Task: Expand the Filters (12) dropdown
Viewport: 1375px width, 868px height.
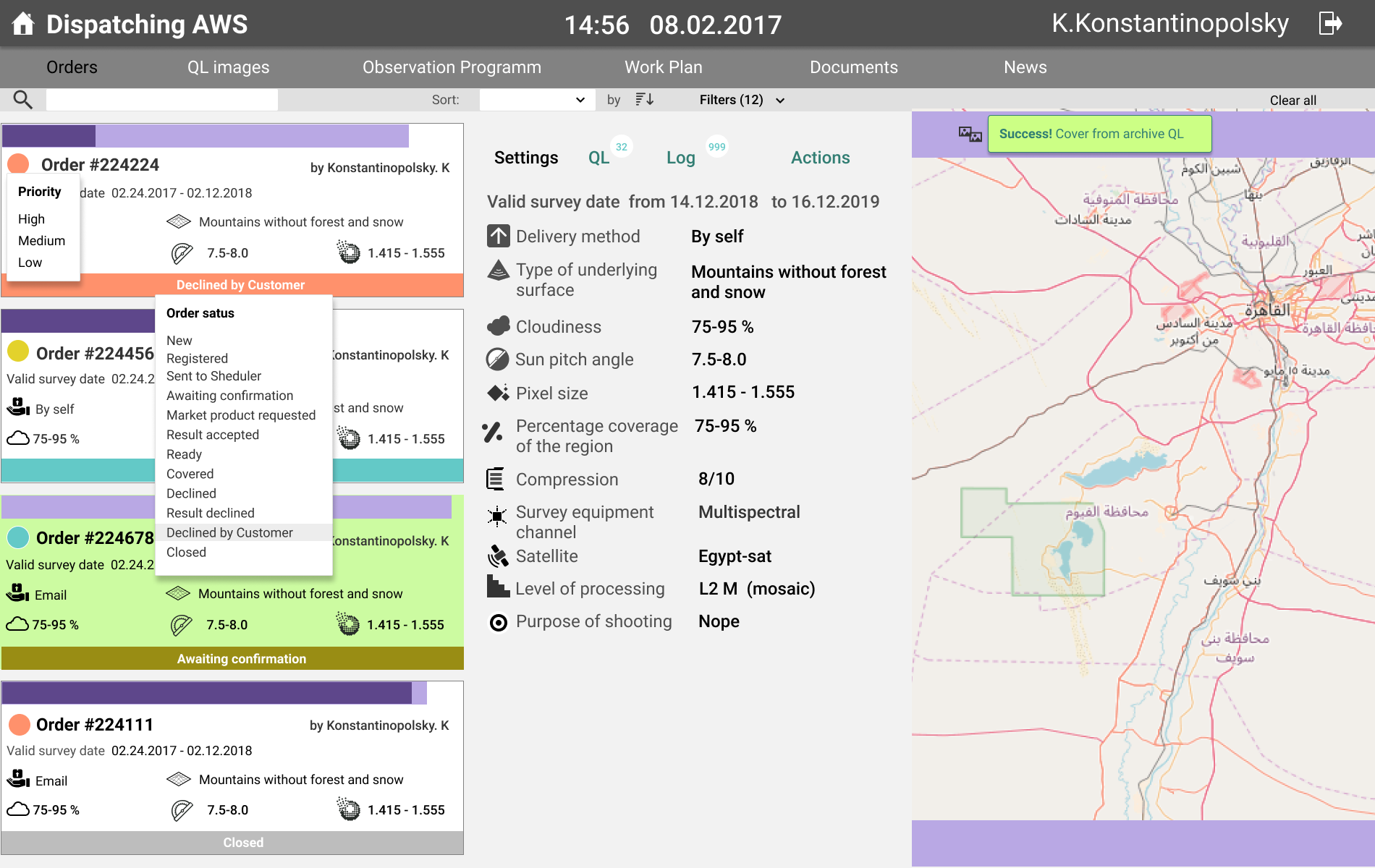Action: [x=742, y=100]
